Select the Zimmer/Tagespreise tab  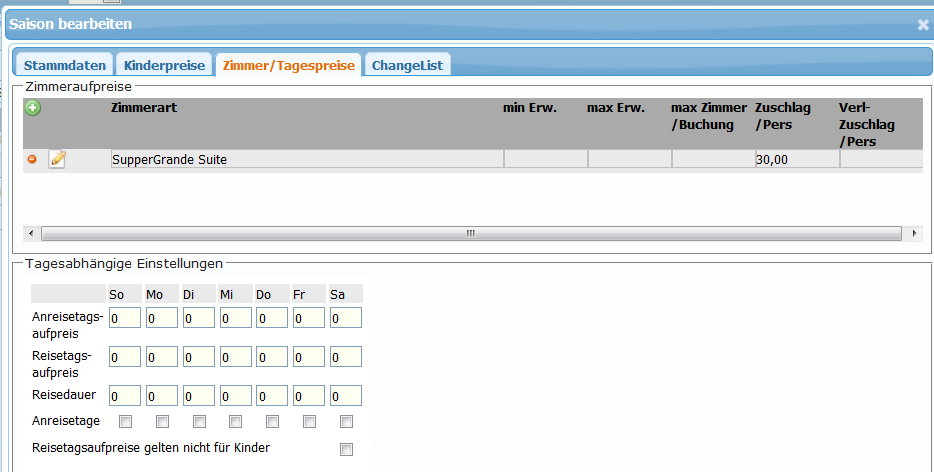click(x=288, y=65)
